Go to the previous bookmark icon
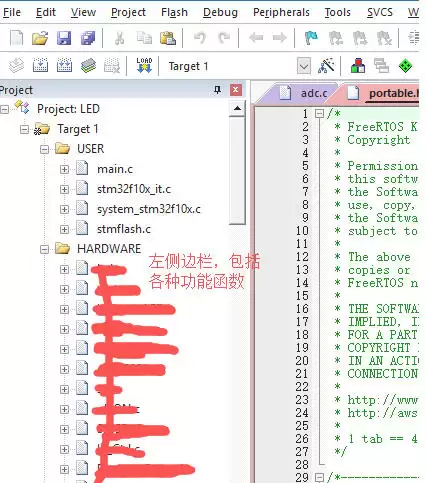 click(336, 38)
